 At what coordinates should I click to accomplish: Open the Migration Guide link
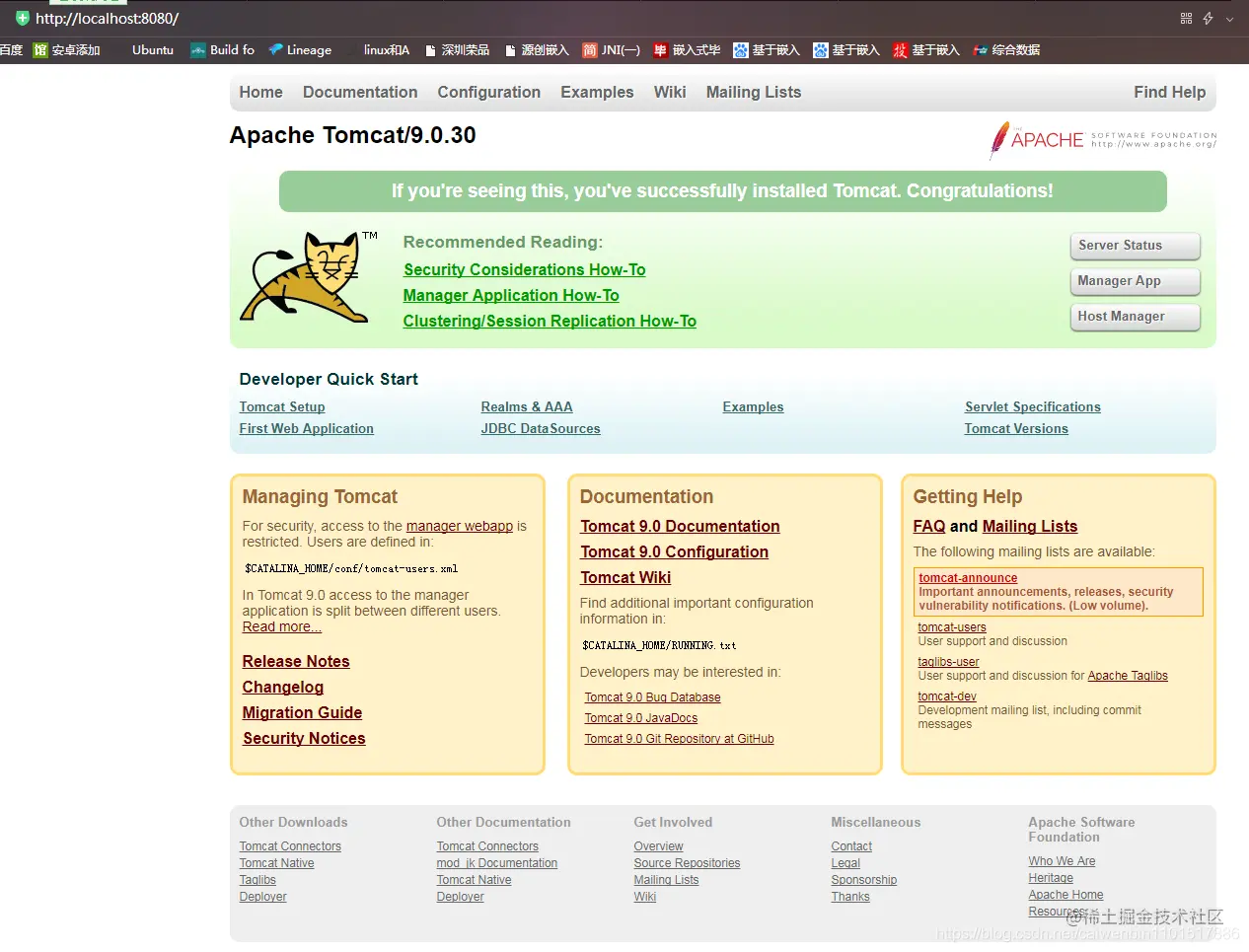pos(302,712)
